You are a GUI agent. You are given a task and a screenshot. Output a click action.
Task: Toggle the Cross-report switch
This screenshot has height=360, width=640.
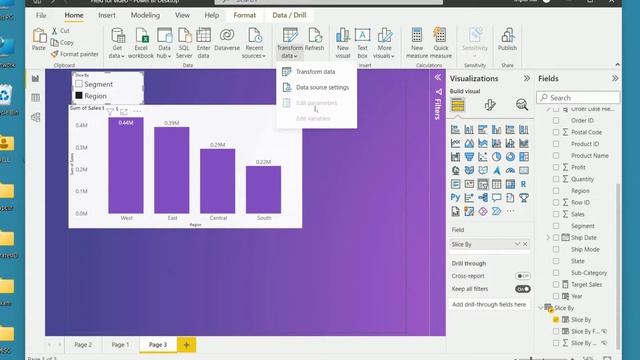click(522, 276)
